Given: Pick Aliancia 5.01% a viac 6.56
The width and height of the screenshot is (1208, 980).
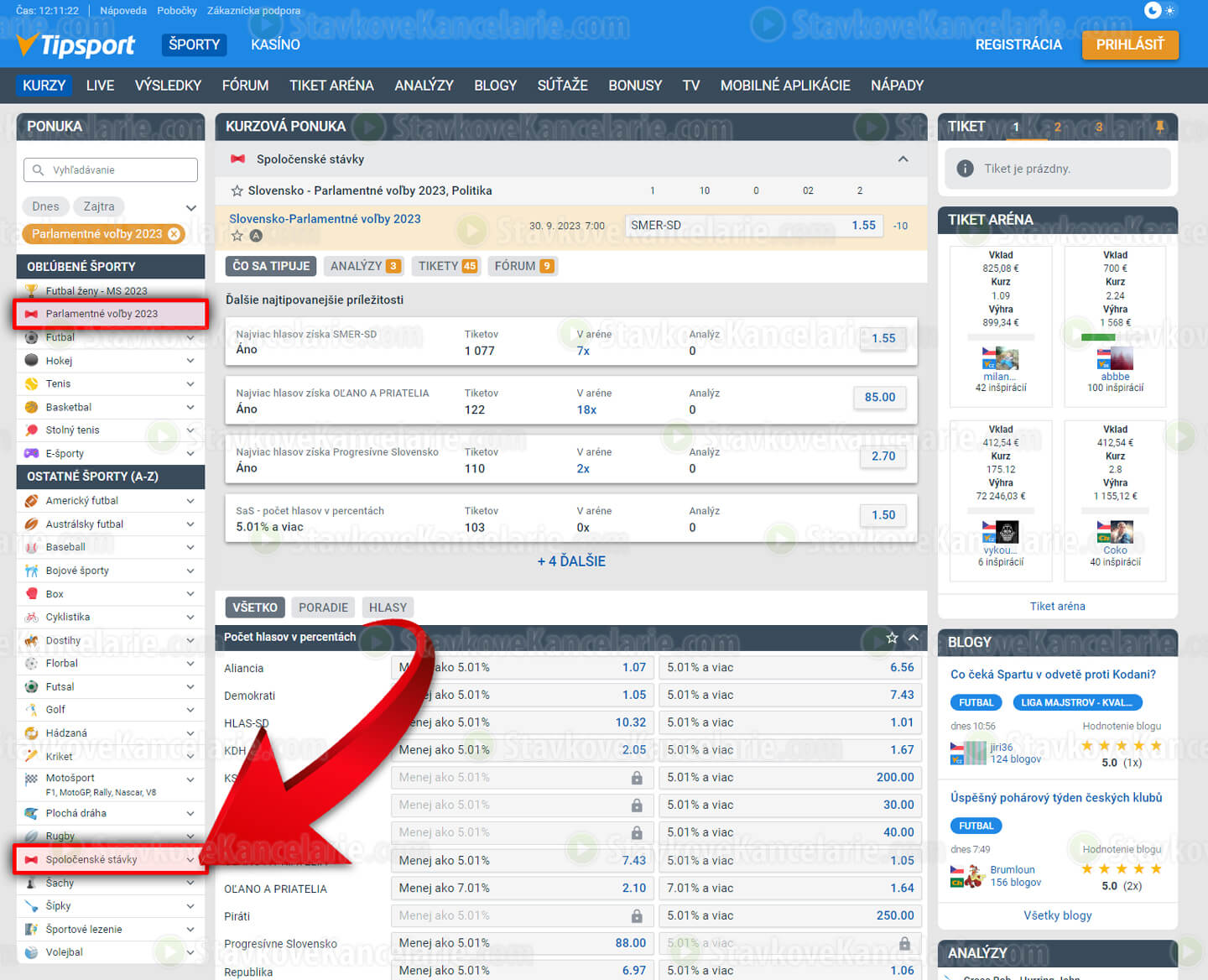Looking at the screenshot, I should point(790,668).
